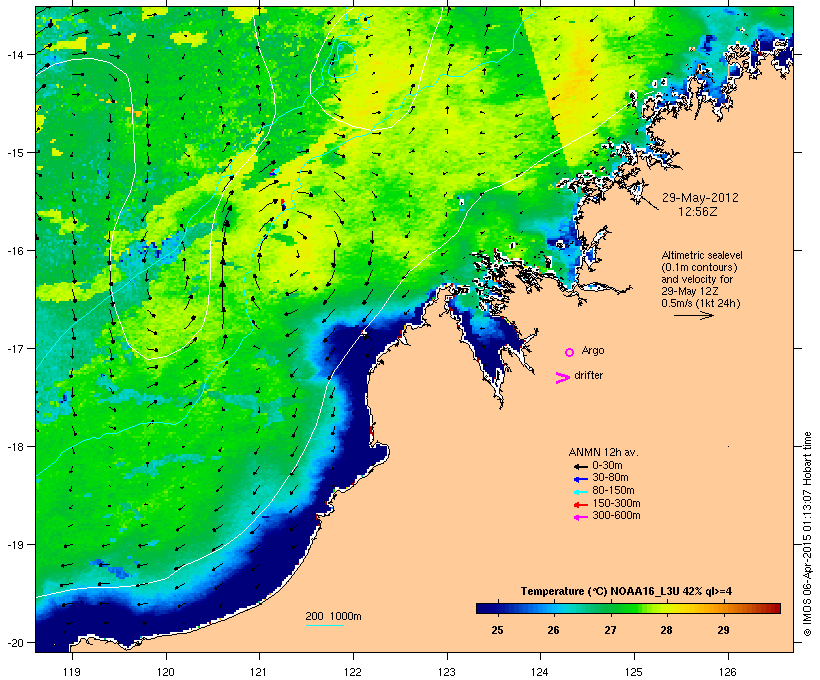Image resolution: width=820 pixels, height=680 pixels.
Task: Click the blue 30-80m legend arrow
Action: [x=580, y=479]
